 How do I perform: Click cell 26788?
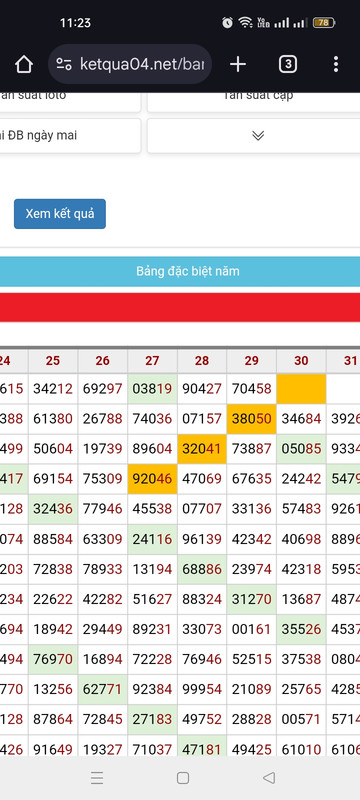click(x=102, y=419)
